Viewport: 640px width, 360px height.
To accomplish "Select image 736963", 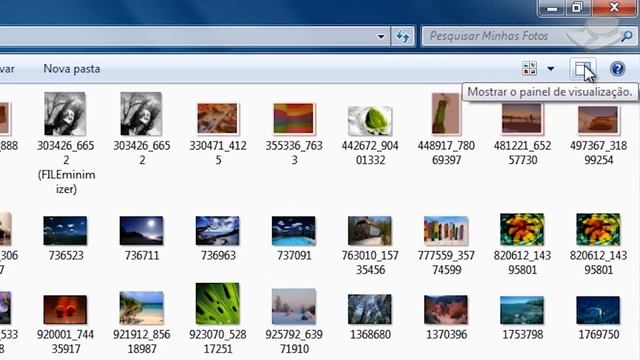I will [x=218, y=231].
